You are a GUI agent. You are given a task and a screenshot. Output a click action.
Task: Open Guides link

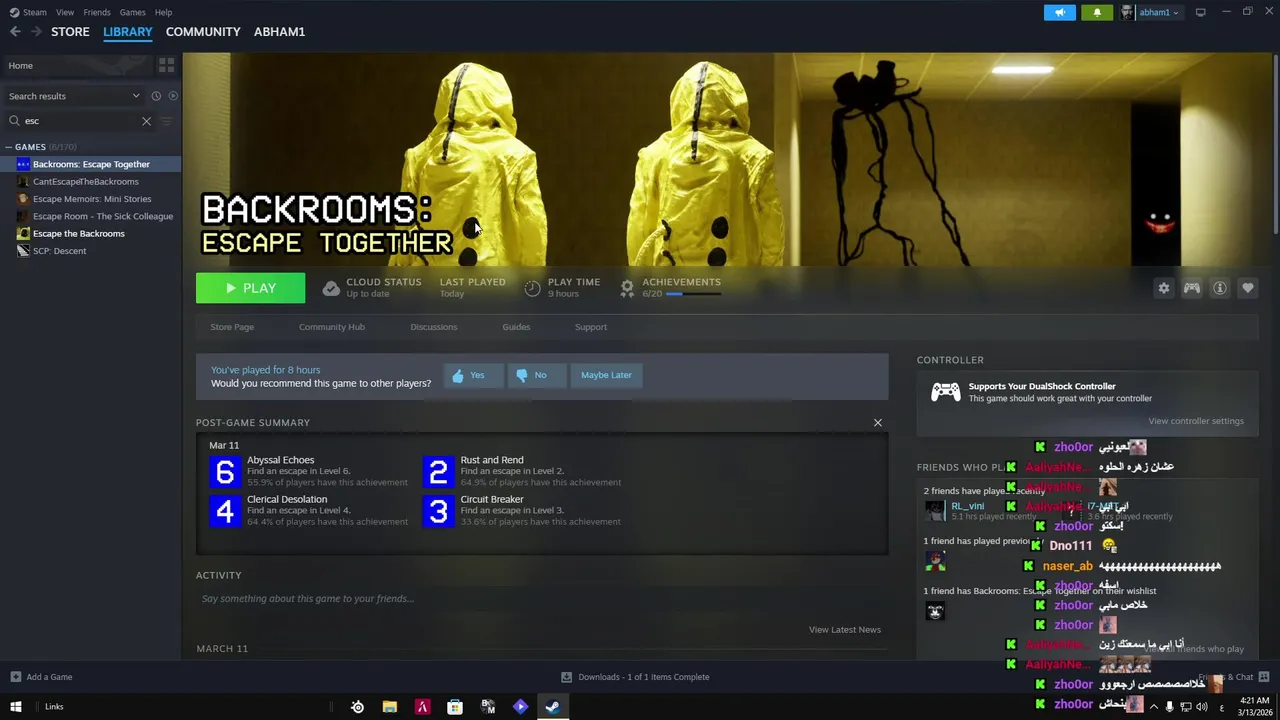pyautogui.click(x=516, y=327)
